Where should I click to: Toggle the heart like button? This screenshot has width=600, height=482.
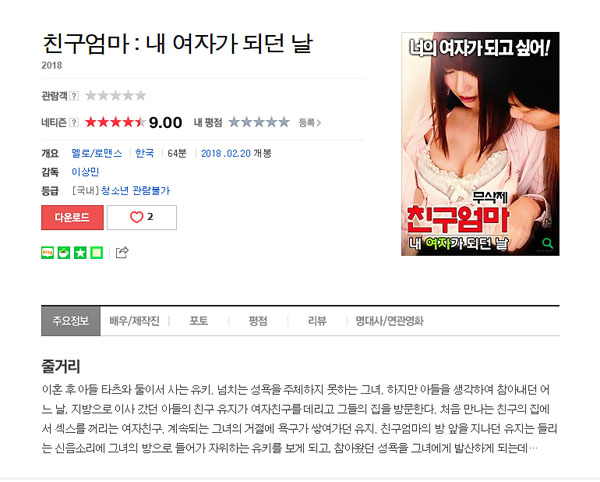tap(142, 217)
